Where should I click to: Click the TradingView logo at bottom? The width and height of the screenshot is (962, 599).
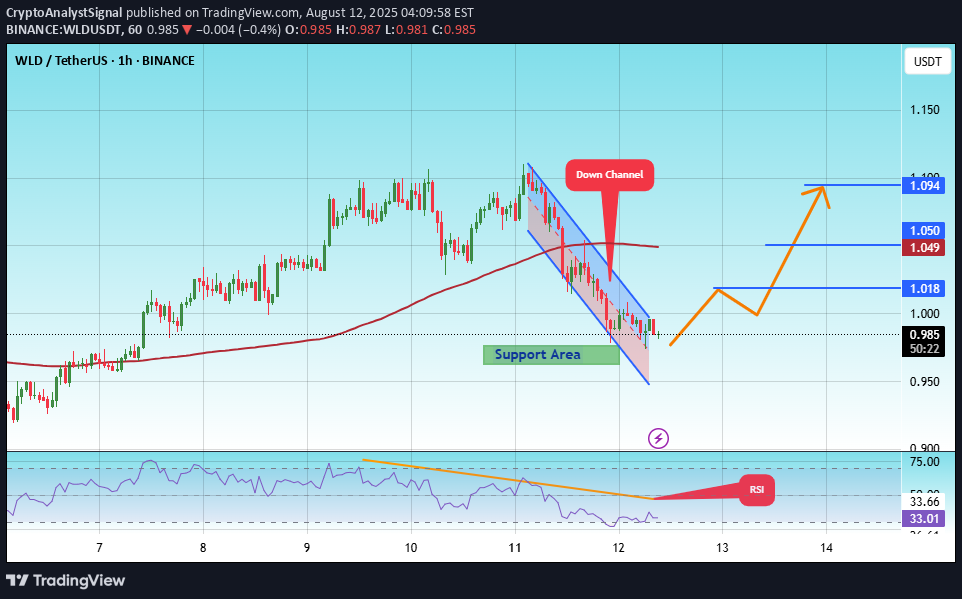[66, 581]
